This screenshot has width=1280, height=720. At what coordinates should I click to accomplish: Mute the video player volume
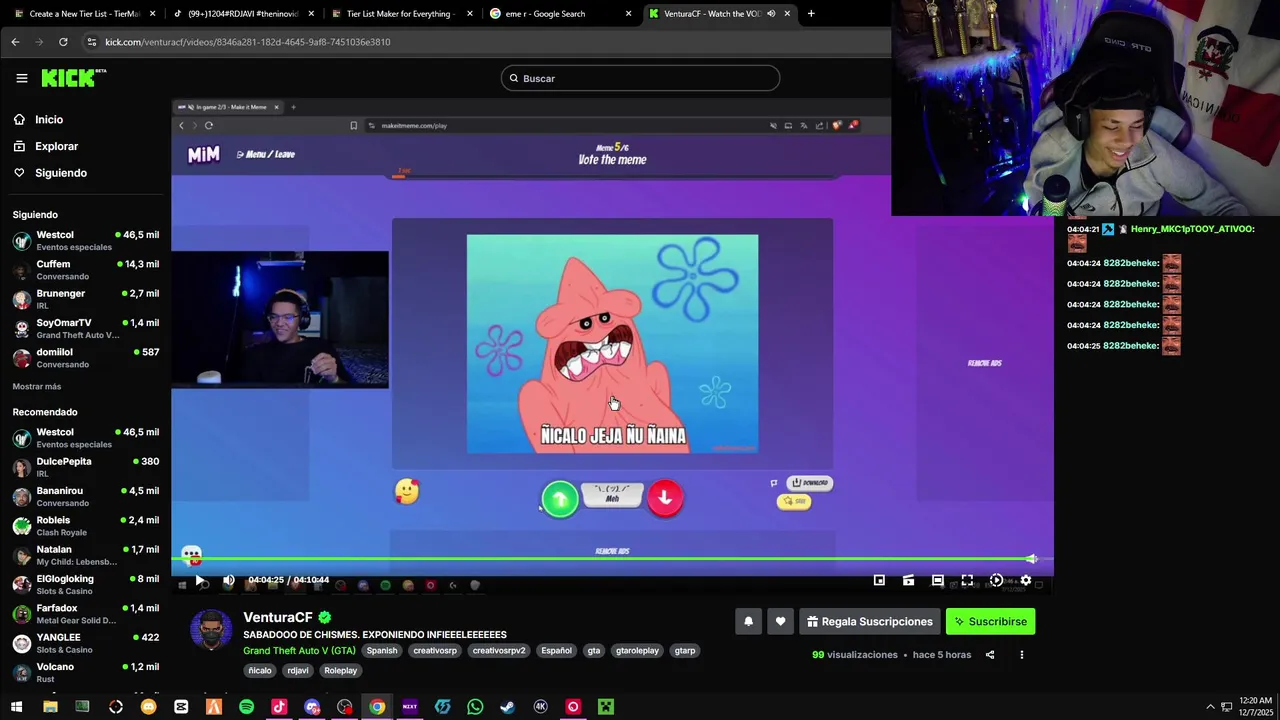[229, 580]
